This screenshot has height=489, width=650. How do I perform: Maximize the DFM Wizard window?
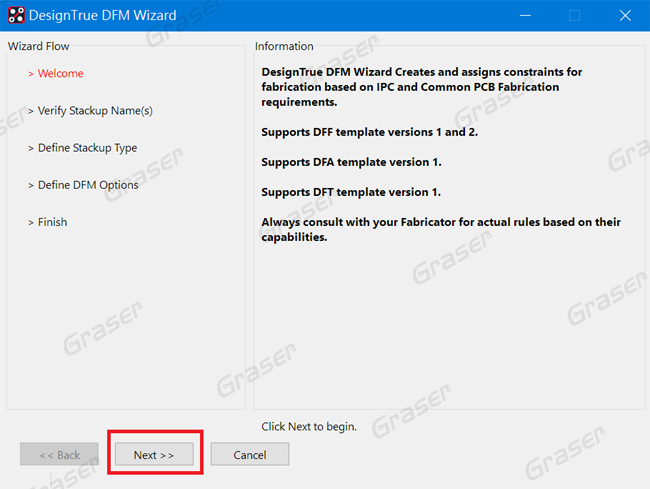(574, 15)
